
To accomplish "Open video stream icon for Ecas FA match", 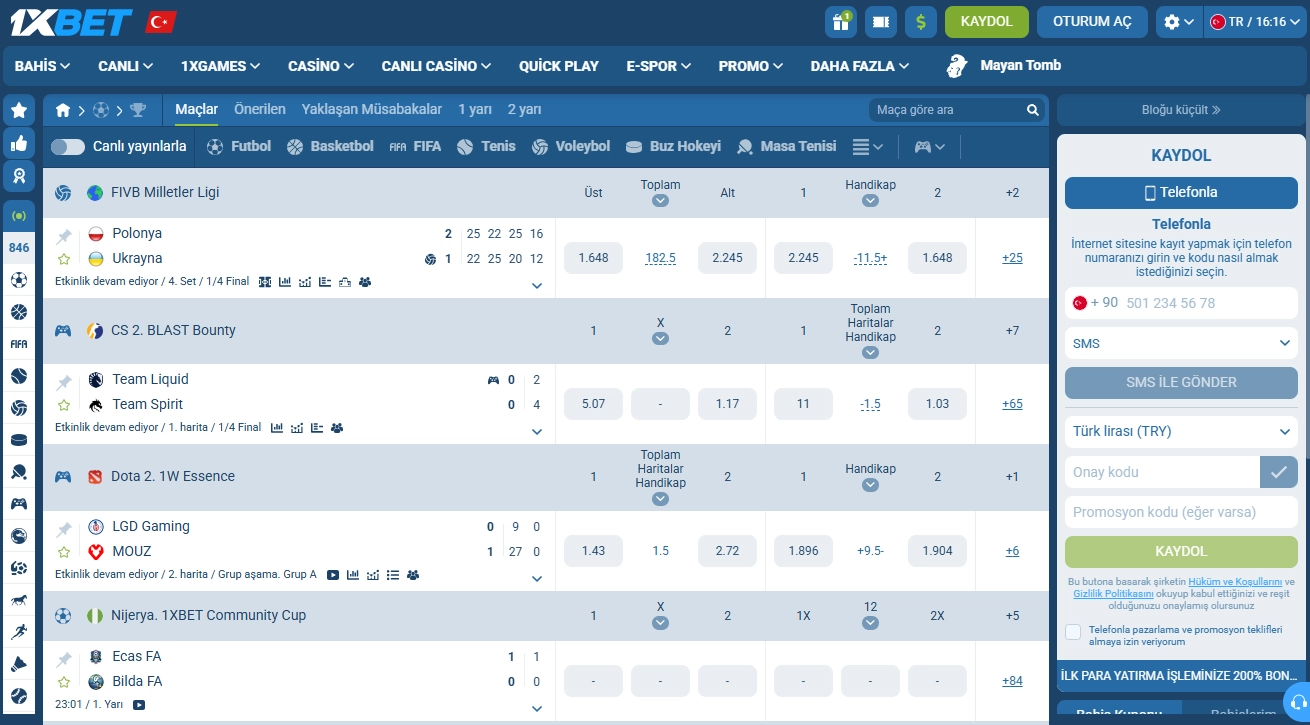I will click(x=139, y=705).
